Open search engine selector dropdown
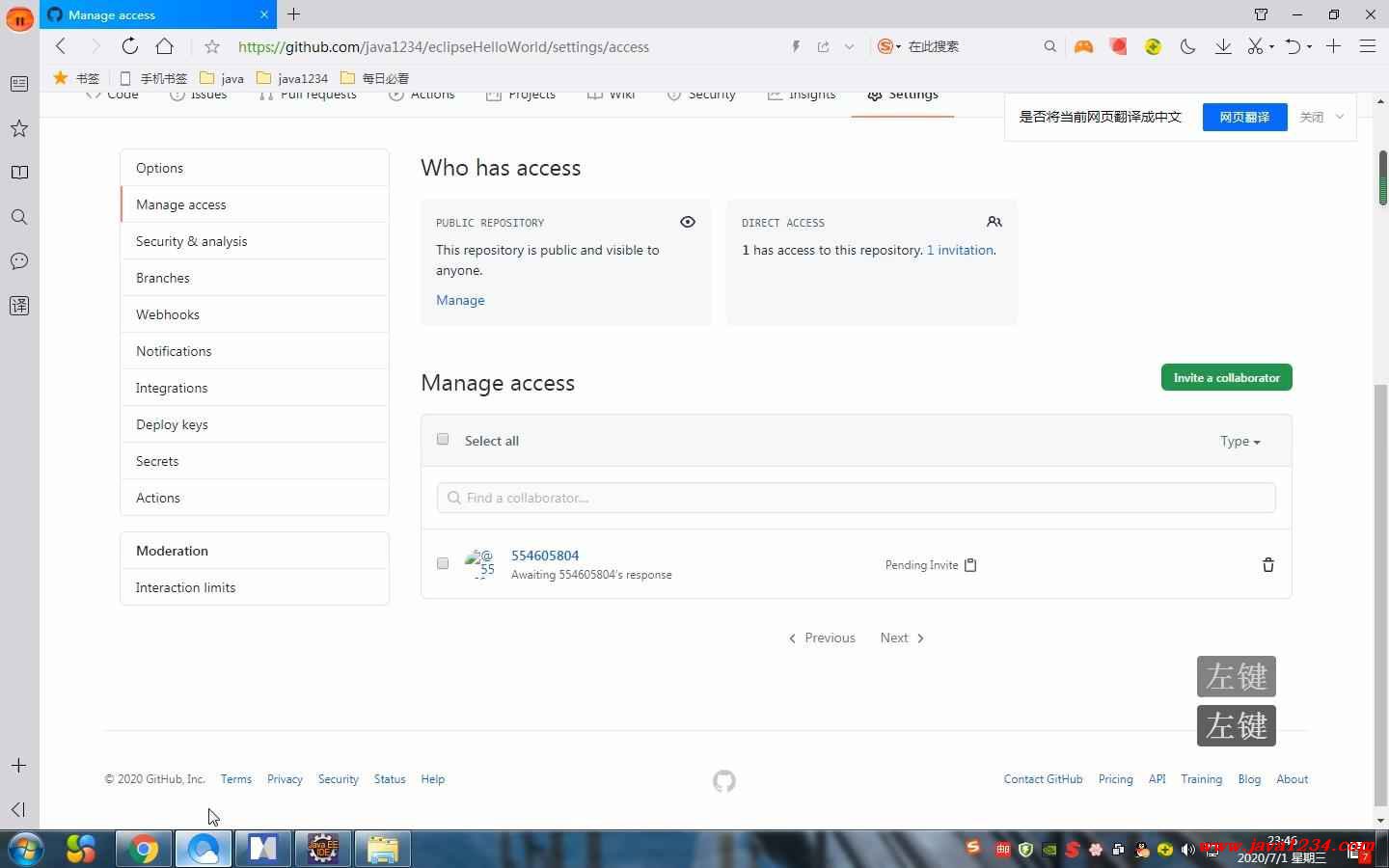The width and height of the screenshot is (1389, 868). point(889,46)
